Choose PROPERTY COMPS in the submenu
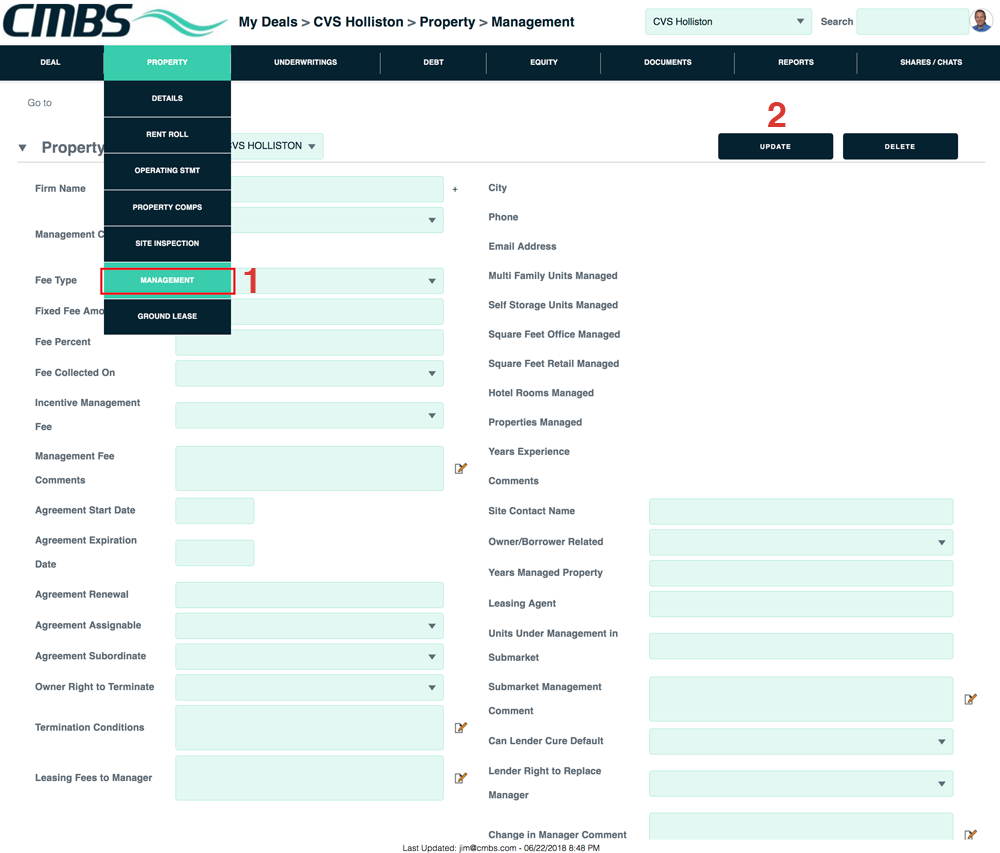 pyautogui.click(x=167, y=207)
